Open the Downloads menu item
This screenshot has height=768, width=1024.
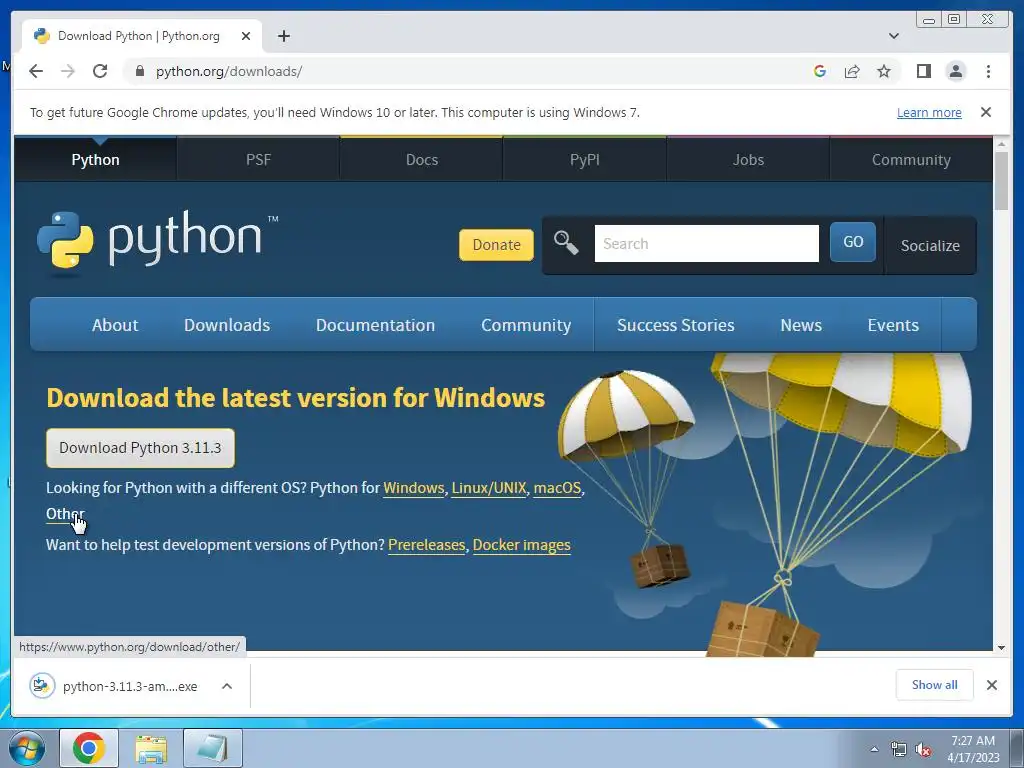227,325
